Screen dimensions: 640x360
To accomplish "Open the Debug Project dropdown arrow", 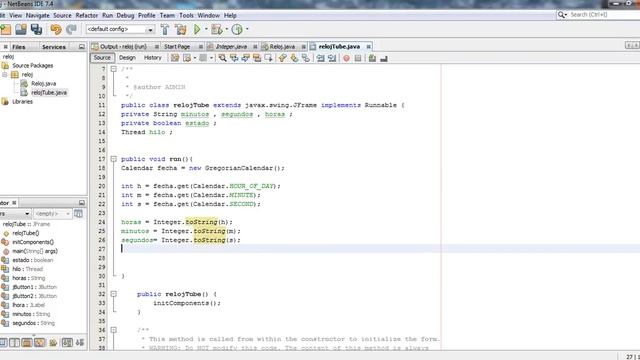I will [227, 29].
